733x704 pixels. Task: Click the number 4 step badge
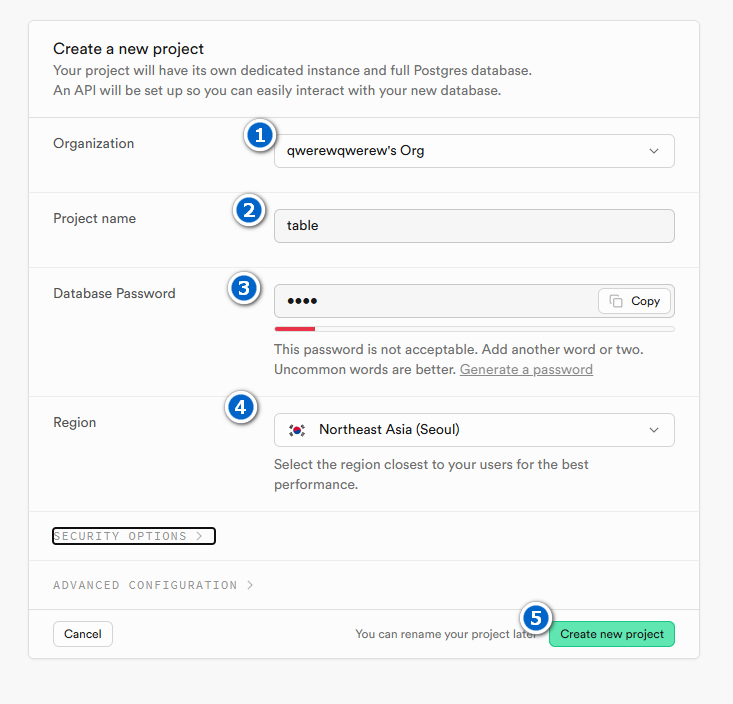tap(240, 407)
